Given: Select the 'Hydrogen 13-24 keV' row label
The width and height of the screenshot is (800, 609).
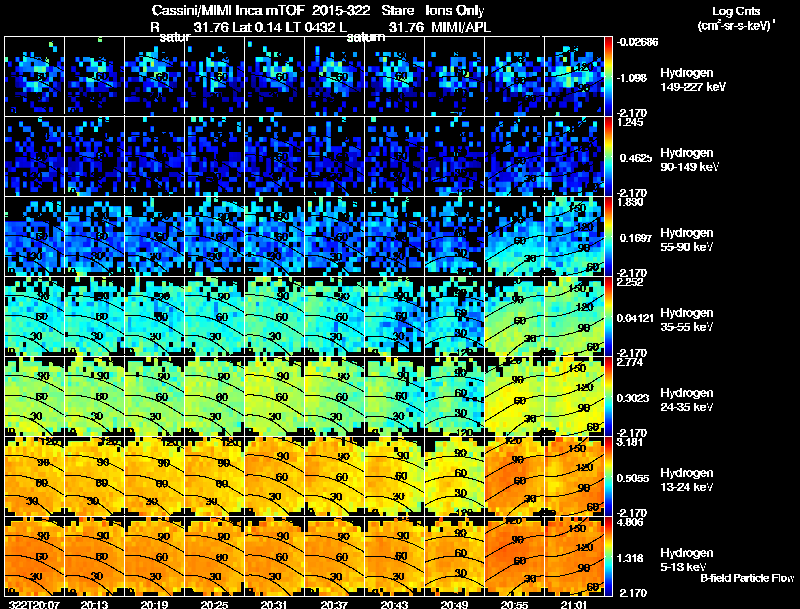Looking at the screenshot, I should tap(687, 480).
